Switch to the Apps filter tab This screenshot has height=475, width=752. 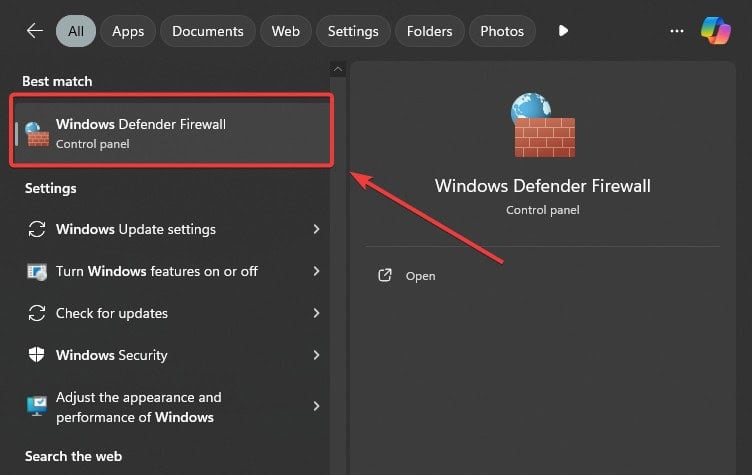coord(128,31)
